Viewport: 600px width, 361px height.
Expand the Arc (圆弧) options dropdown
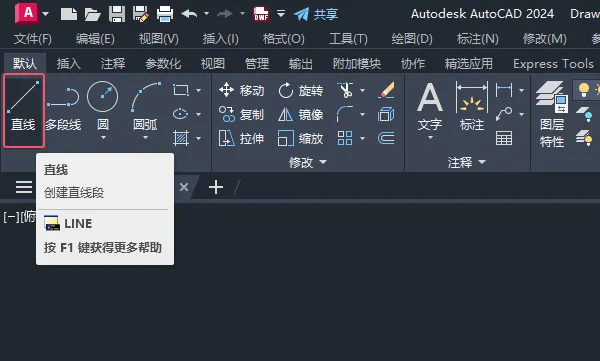(x=145, y=137)
